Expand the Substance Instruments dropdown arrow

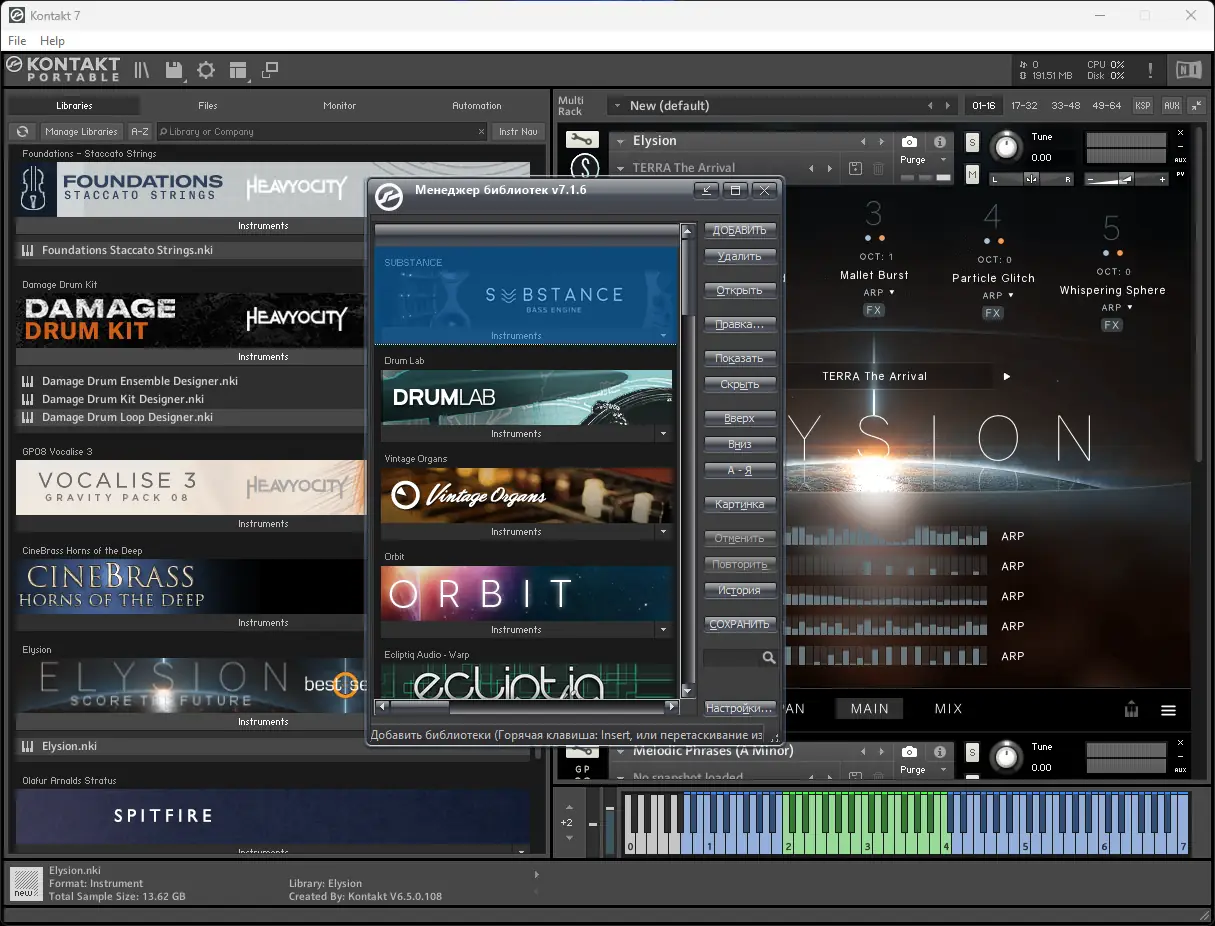point(664,336)
